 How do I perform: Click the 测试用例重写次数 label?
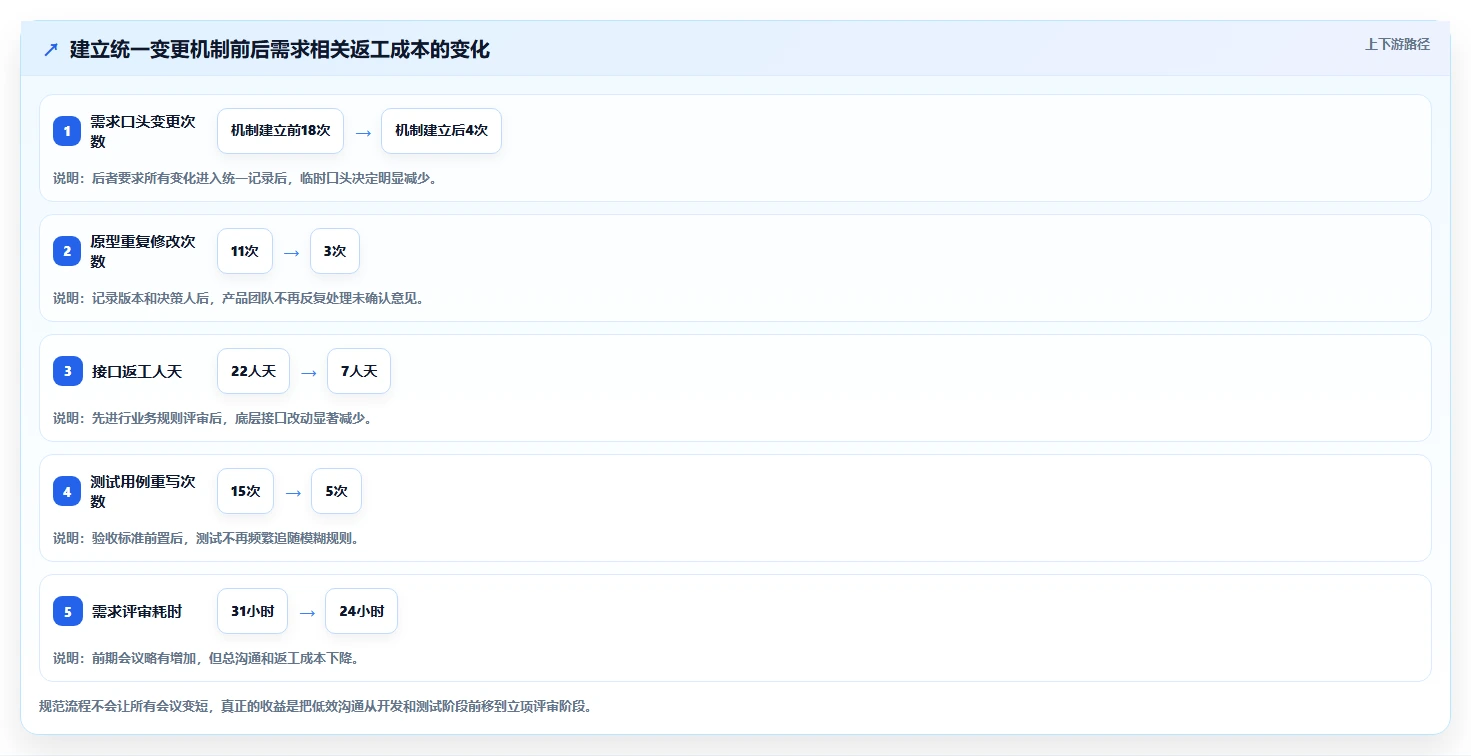143,491
